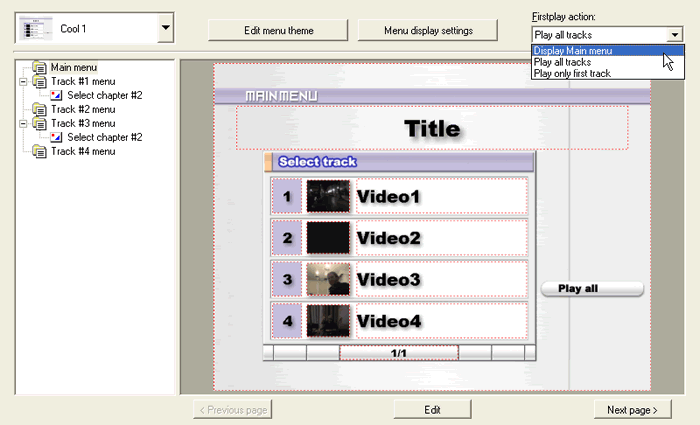Screen dimensions: 700x425
Task: Select Track #2 menu tree item
Action: pos(83,109)
